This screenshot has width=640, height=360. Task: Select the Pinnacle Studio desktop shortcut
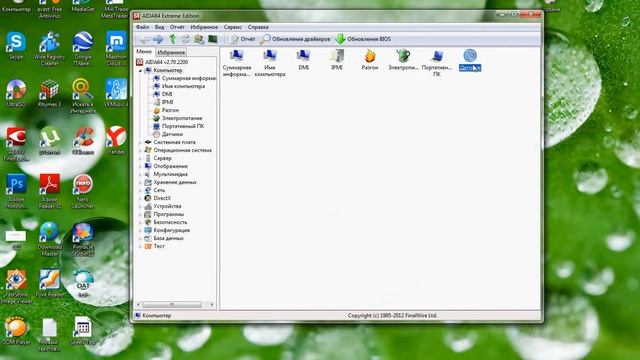tap(83, 239)
